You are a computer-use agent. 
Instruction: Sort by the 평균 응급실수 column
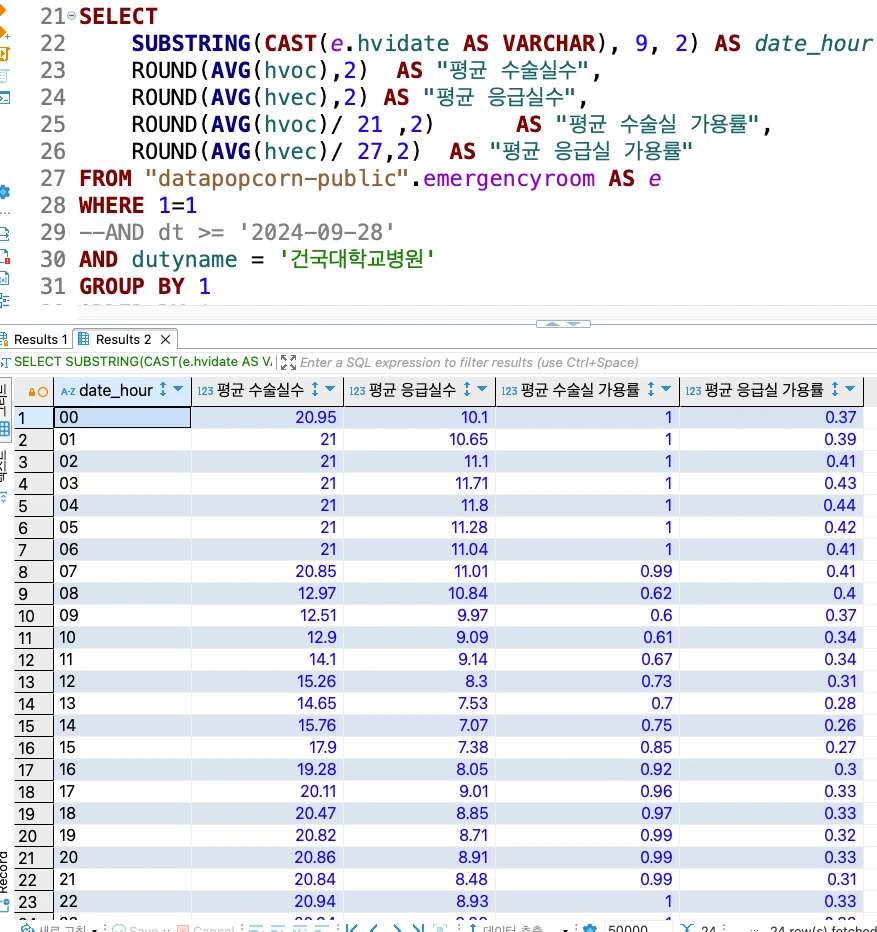pos(467,390)
